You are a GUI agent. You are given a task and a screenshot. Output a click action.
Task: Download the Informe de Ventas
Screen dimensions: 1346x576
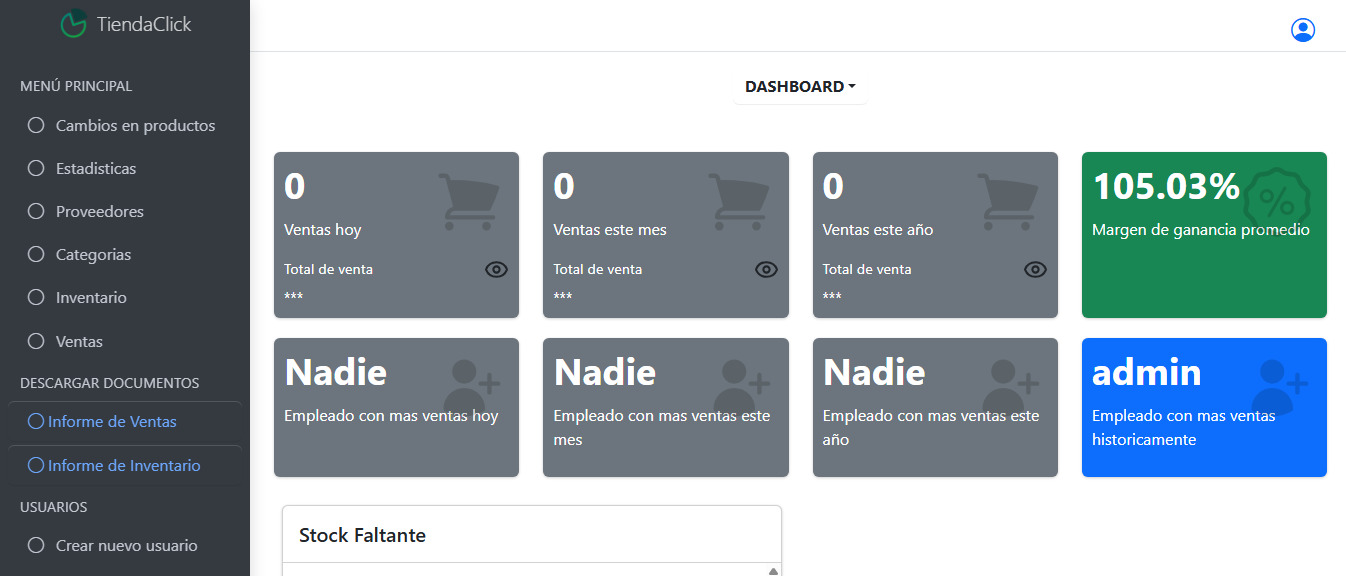pyautogui.click(x=112, y=422)
